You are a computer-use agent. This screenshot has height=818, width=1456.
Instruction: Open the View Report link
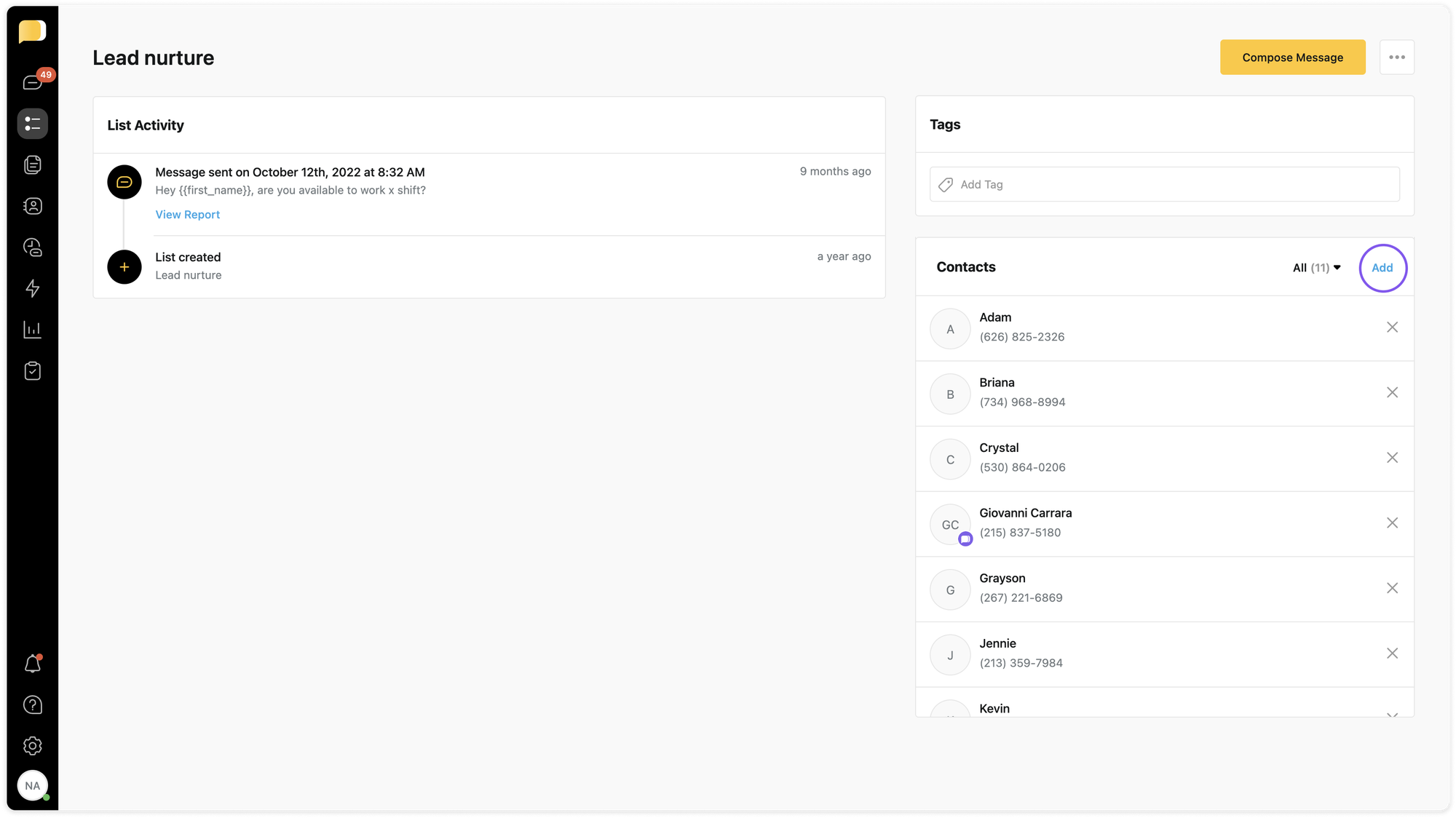(x=187, y=215)
